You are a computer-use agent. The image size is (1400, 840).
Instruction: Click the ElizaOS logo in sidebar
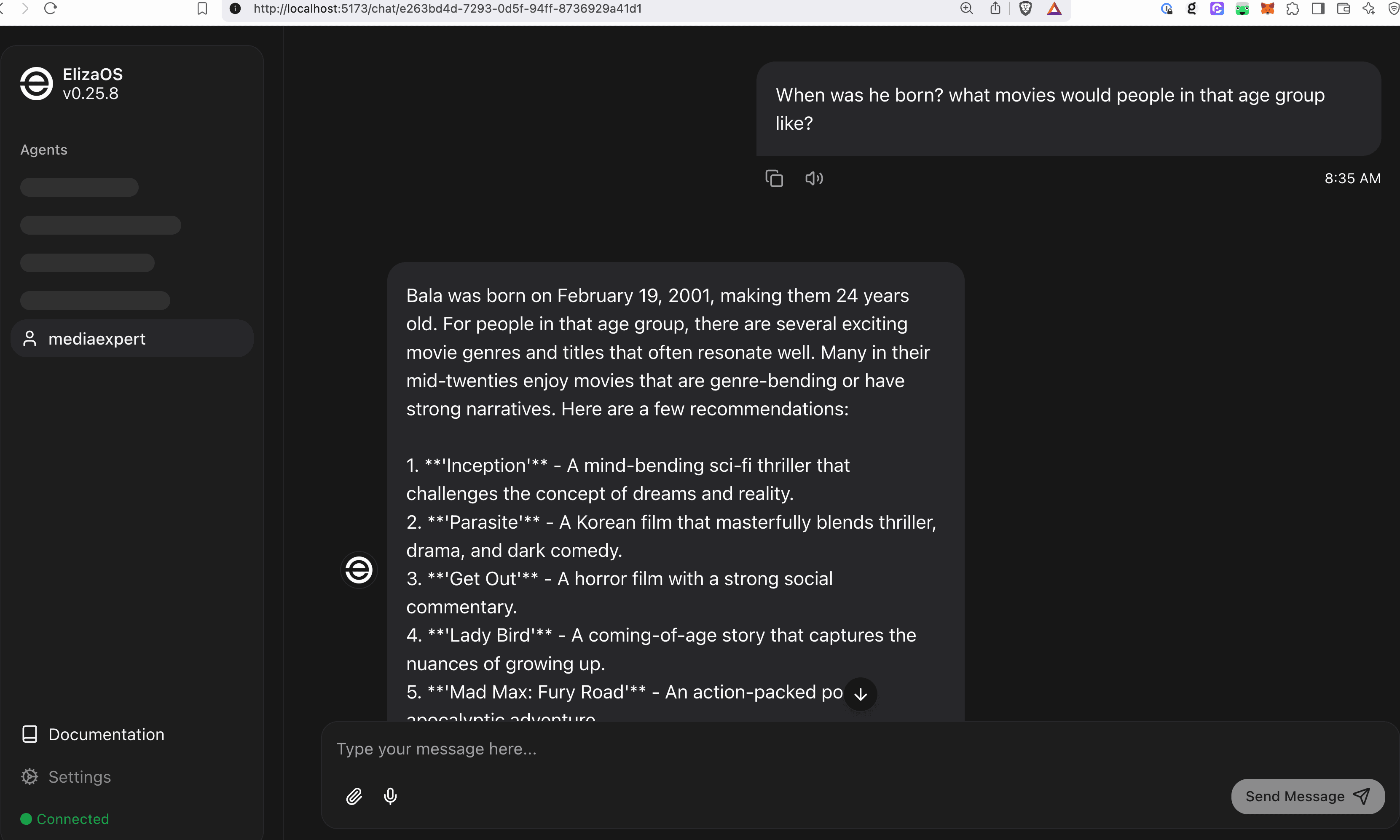click(x=36, y=84)
